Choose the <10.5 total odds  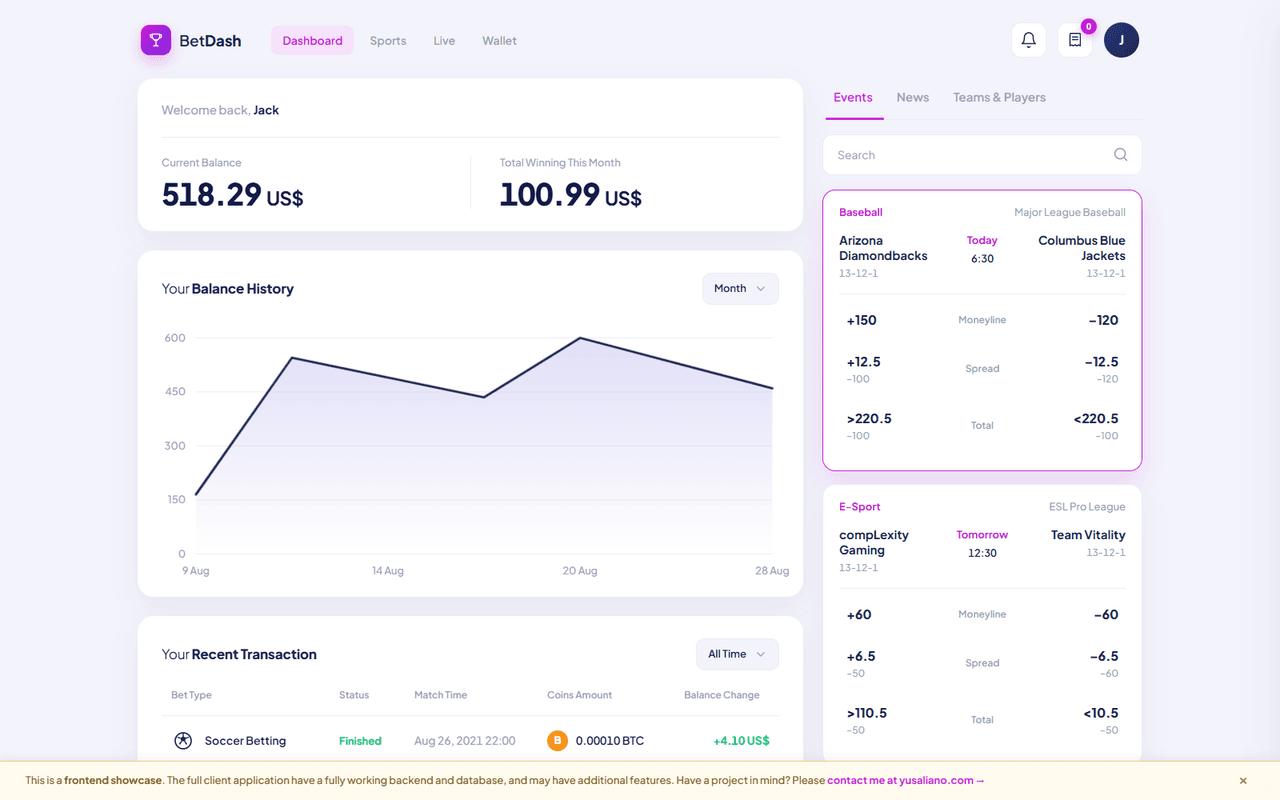[x=1100, y=720]
